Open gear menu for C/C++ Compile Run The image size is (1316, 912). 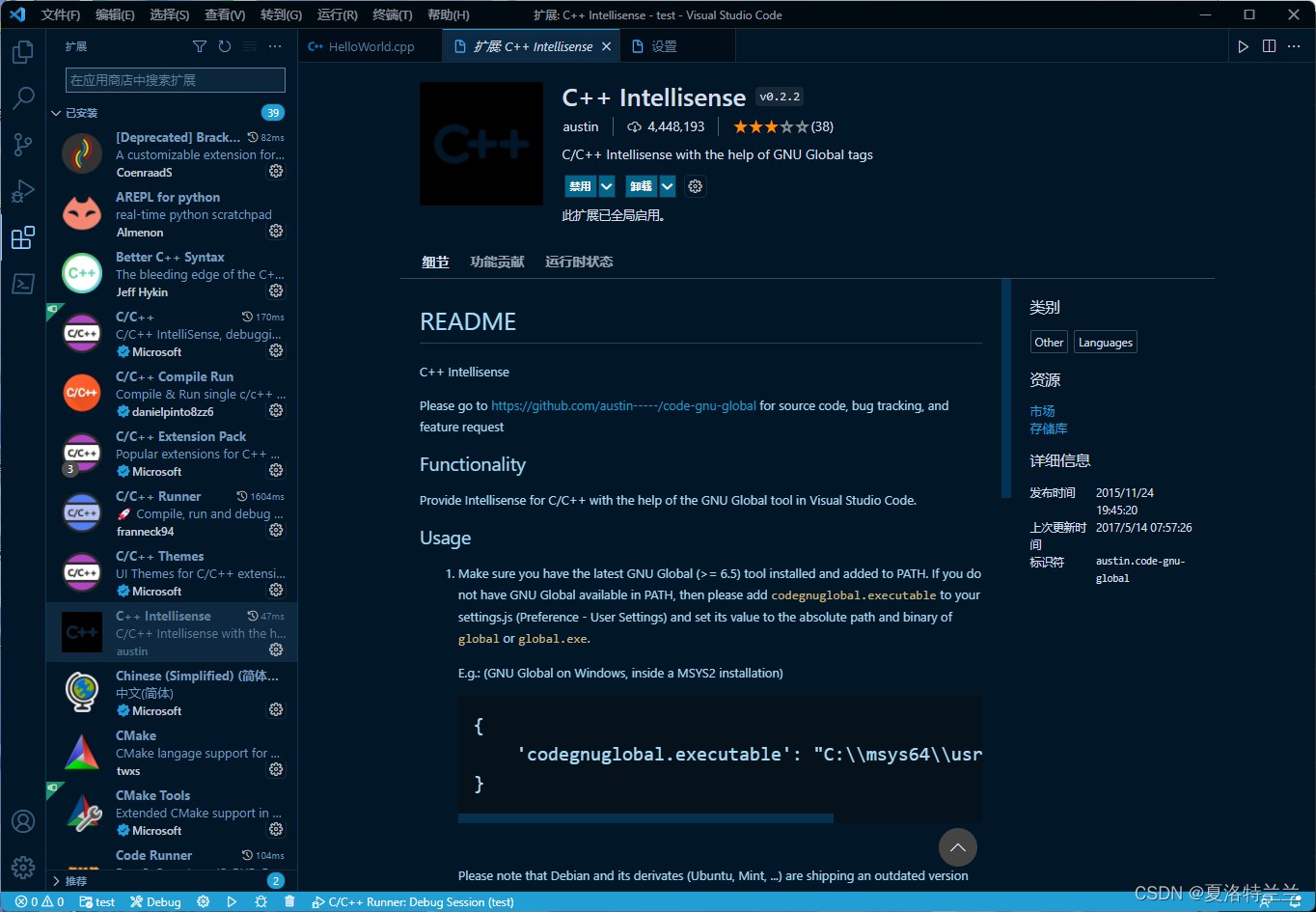click(276, 410)
